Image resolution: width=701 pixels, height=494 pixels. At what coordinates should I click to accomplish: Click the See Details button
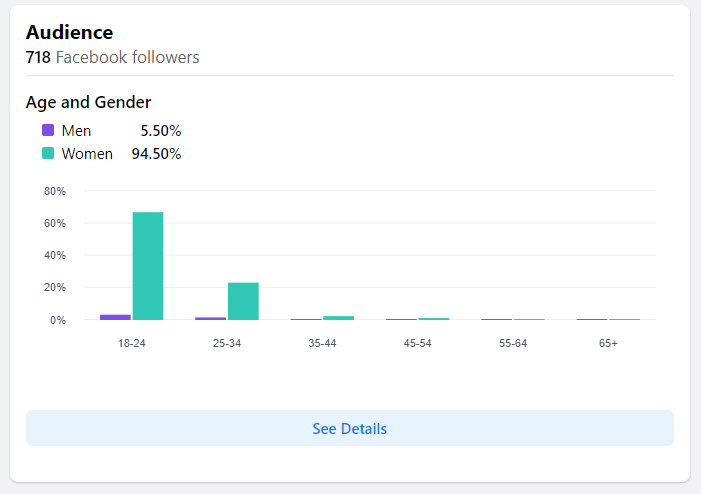coord(349,428)
